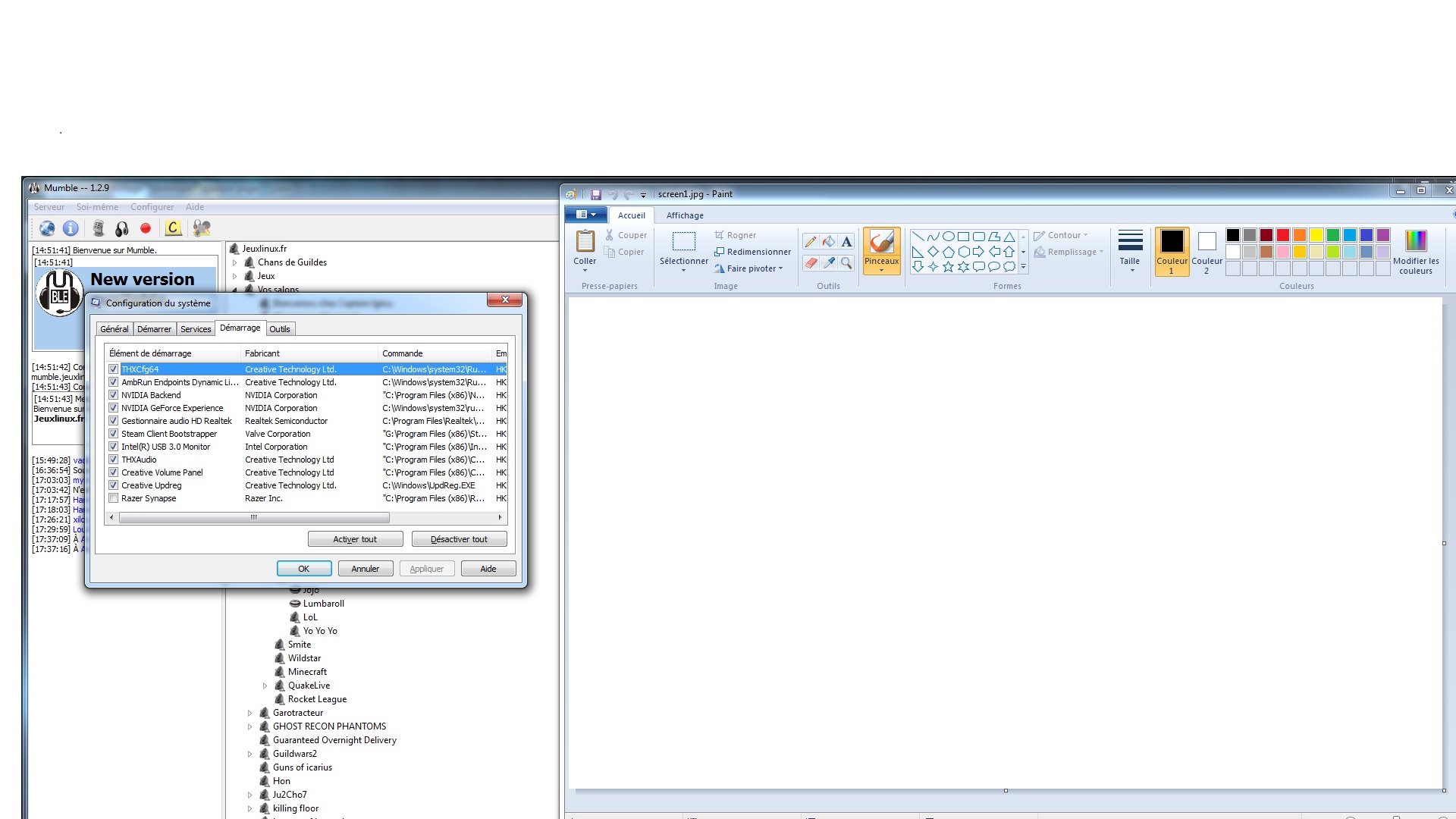Open Modifier les couleurs in Paint
This screenshot has height=819, width=1456.
(x=1415, y=252)
